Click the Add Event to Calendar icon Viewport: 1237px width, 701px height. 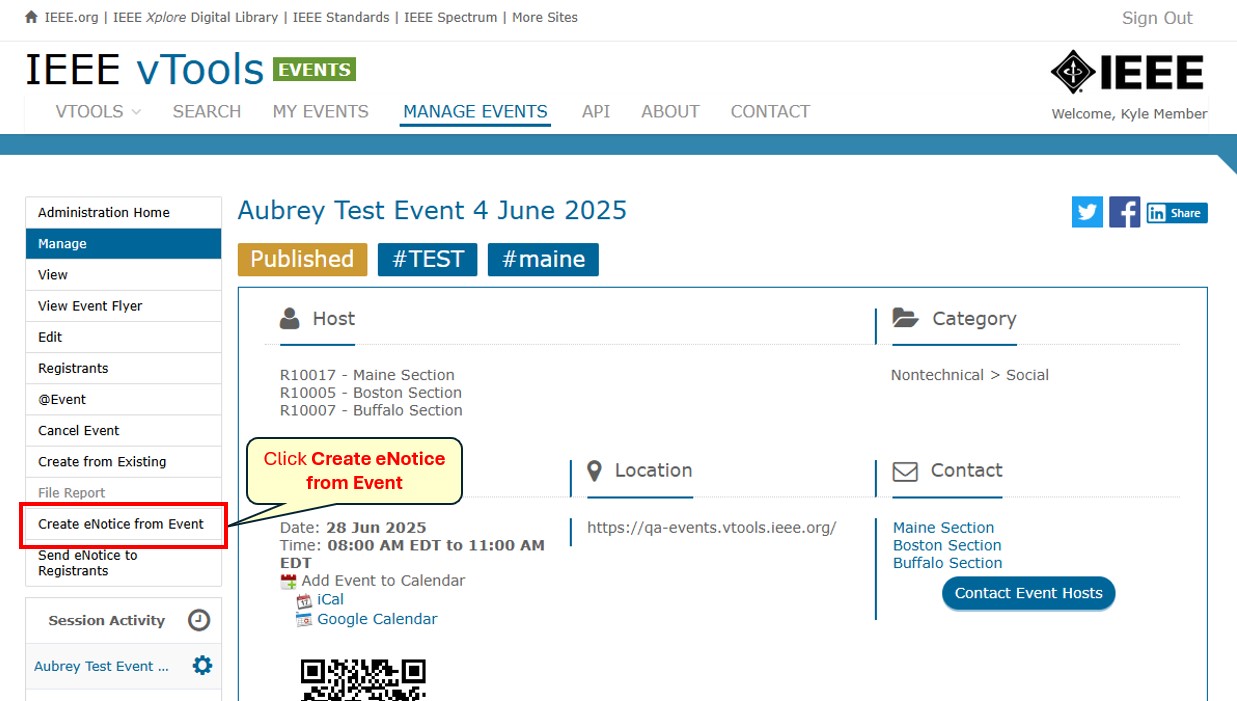point(288,581)
